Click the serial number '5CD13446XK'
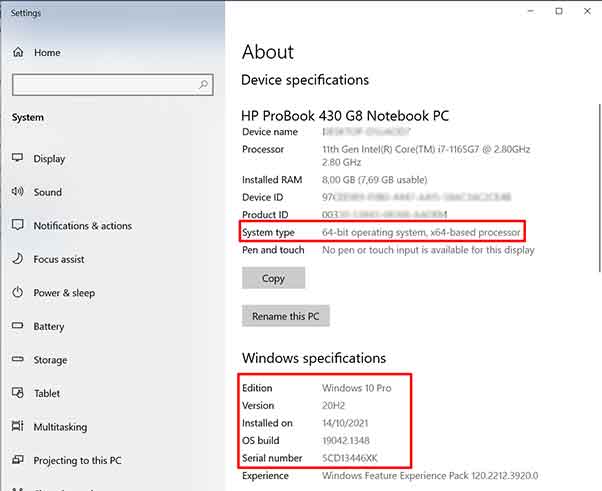602x491 pixels. pos(350,458)
